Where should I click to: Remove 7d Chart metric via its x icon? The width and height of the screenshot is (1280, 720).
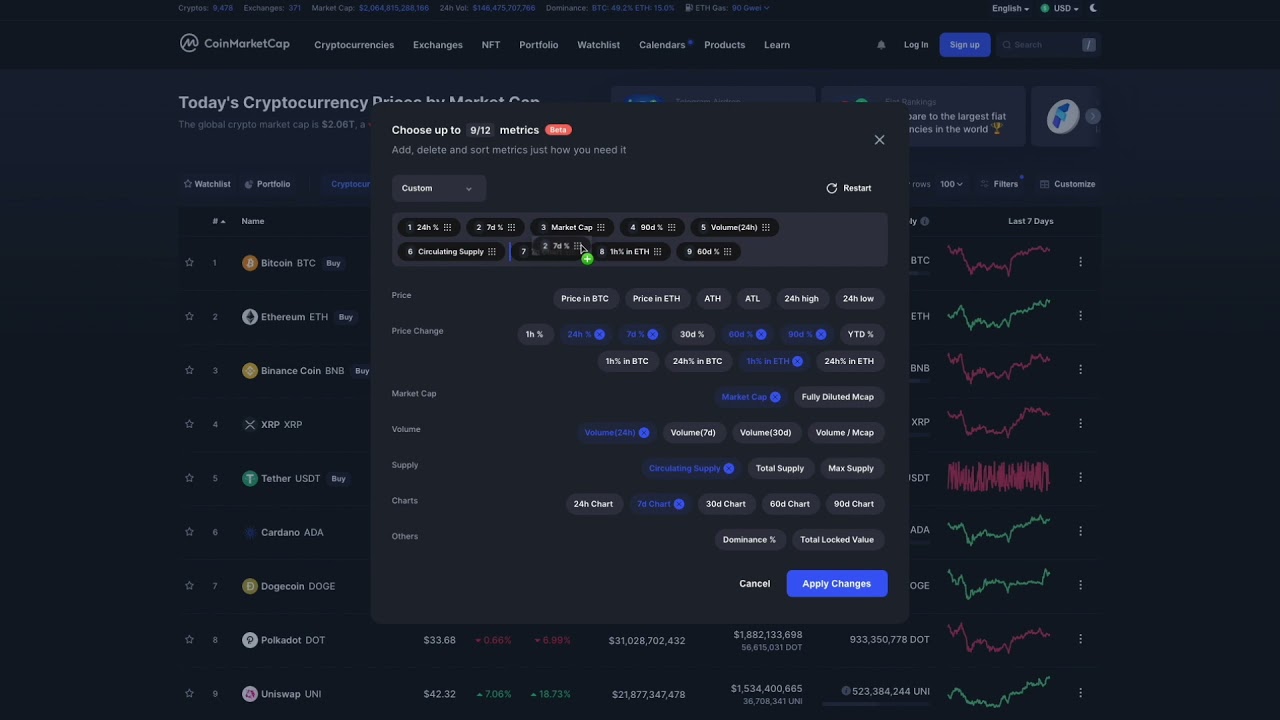[x=678, y=504]
